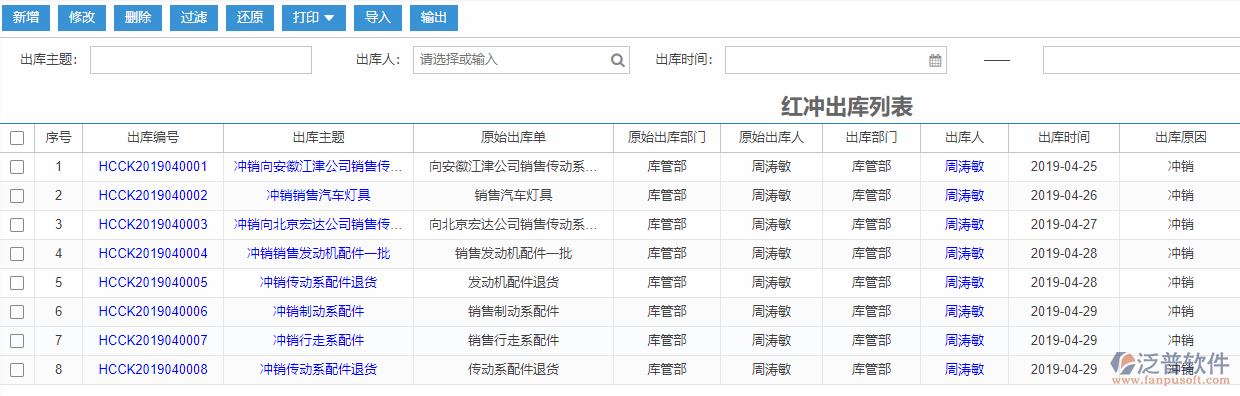
Task: Open the calendar icon in 出库时间 field
Action: 935,60
